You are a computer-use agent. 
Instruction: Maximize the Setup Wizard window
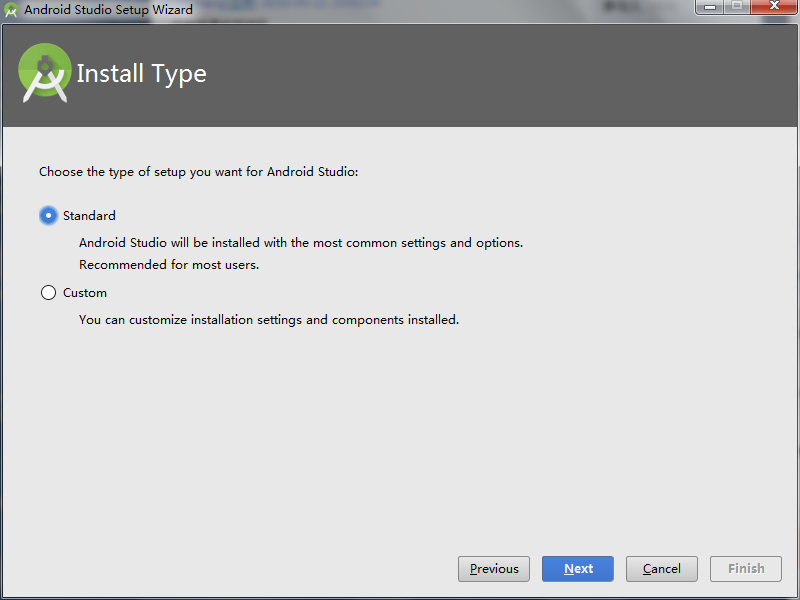(x=737, y=8)
